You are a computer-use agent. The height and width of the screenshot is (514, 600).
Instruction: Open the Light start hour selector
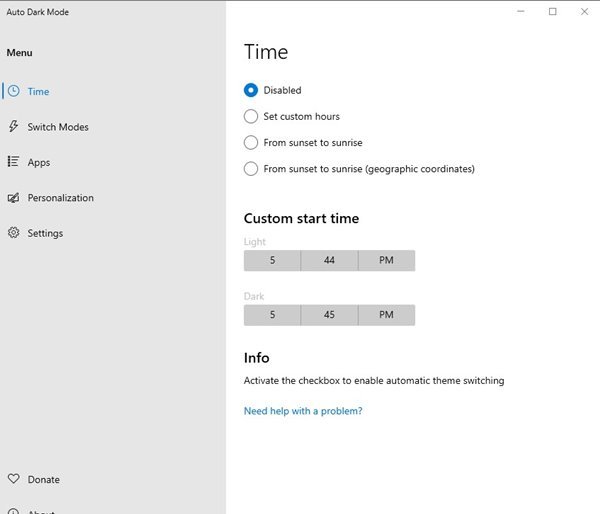pos(272,260)
